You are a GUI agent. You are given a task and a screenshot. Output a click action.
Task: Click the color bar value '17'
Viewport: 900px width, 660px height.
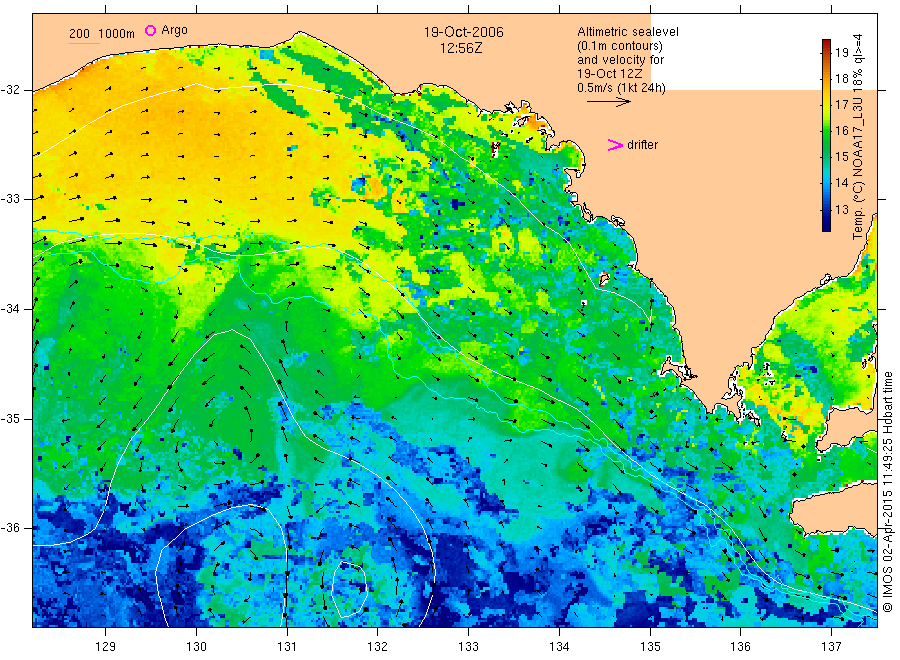tap(841, 104)
